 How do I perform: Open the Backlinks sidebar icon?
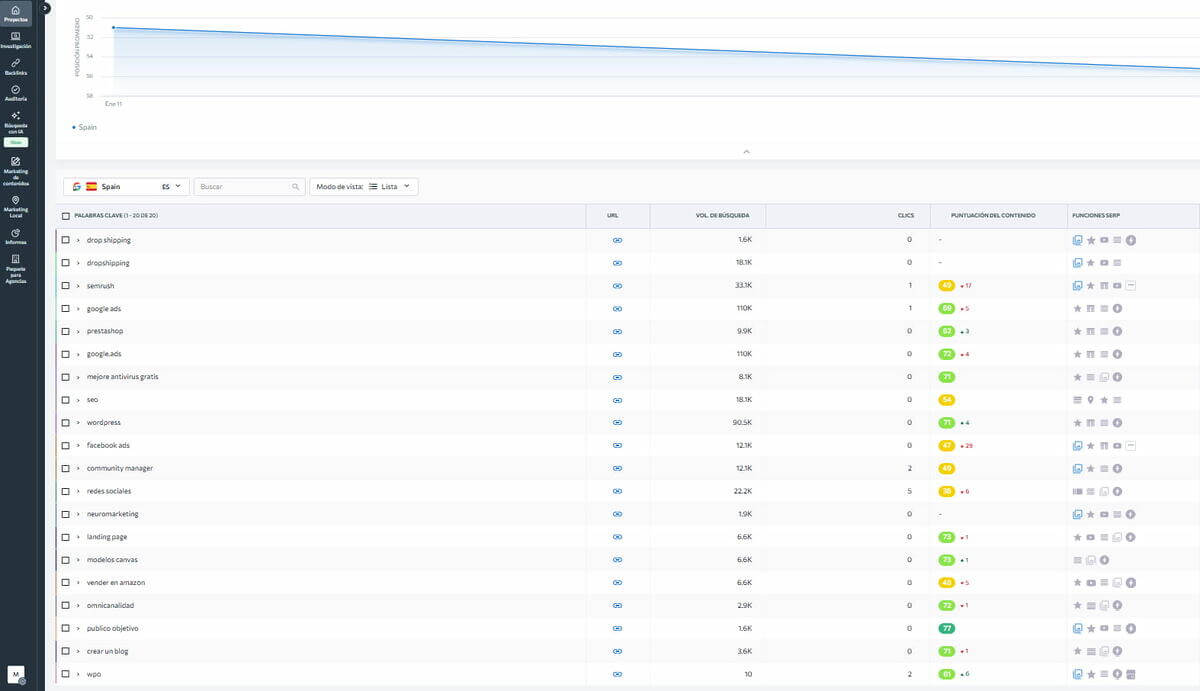[x=15, y=66]
